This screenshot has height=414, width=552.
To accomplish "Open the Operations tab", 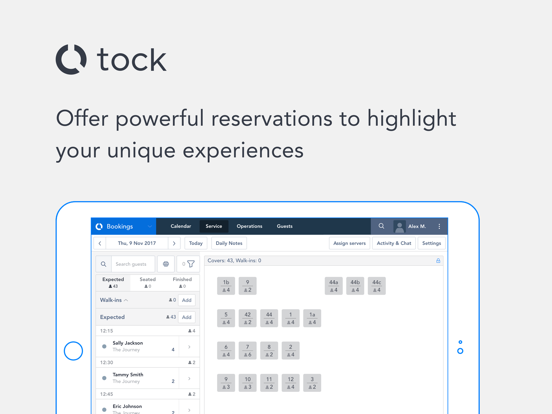I will pos(249,226).
